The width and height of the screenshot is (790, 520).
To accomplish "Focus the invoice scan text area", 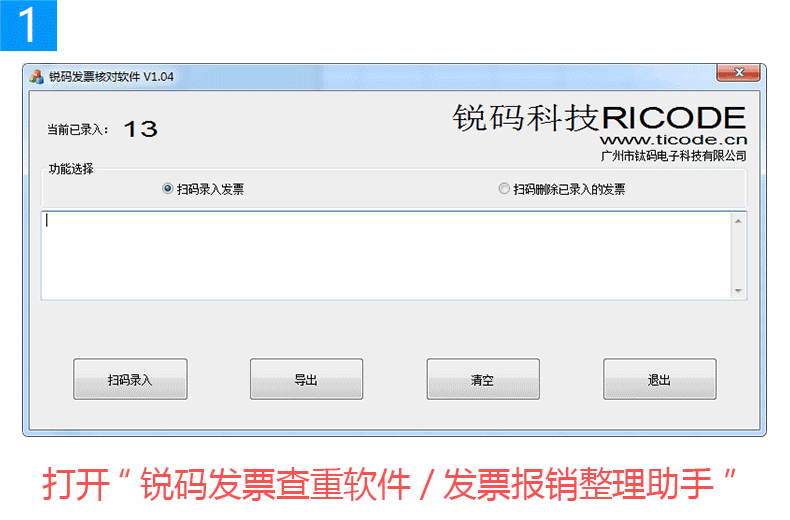I will [x=386, y=255].
